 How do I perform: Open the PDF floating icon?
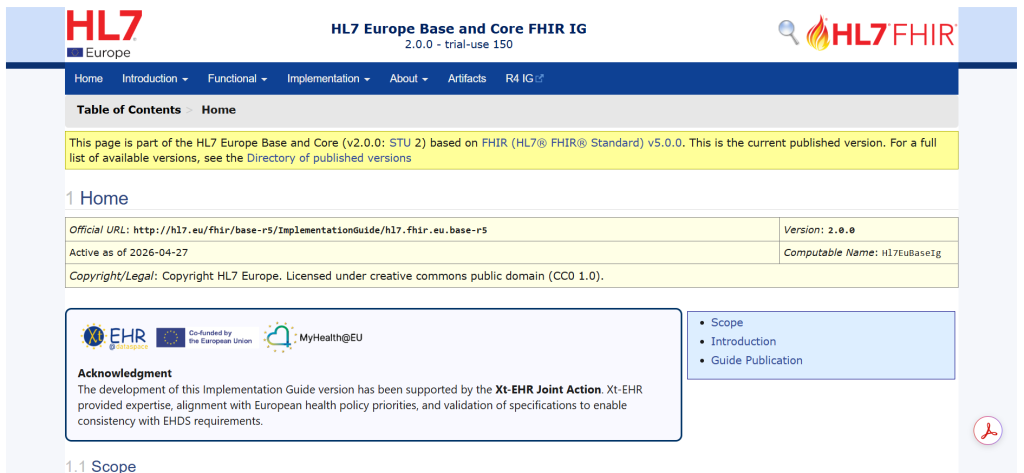987,431
